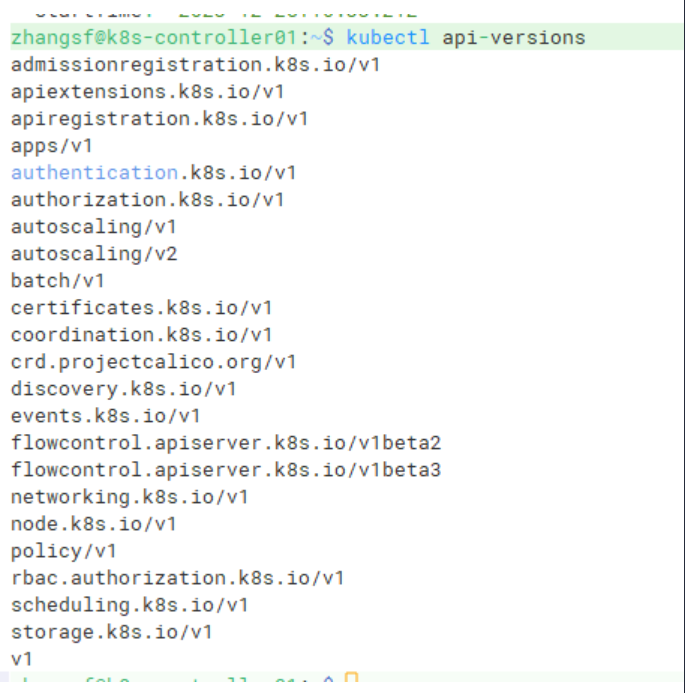Screen dimensions: 685x693
Task: Click the crd.projectcalico.org/v1 line
Action: [153, 362]
